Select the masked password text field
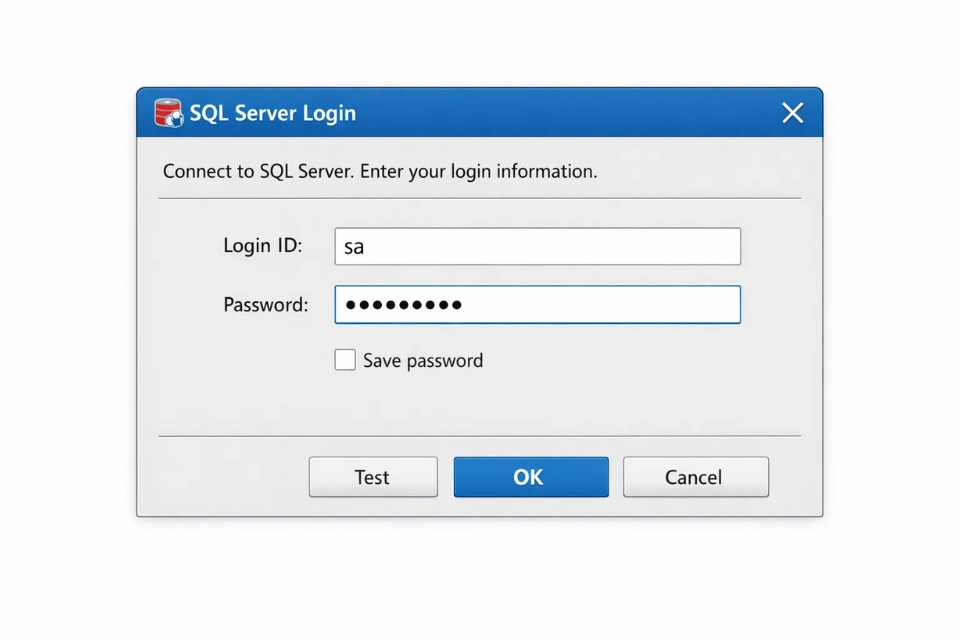 pyautogui.click(x=537, y=304)
